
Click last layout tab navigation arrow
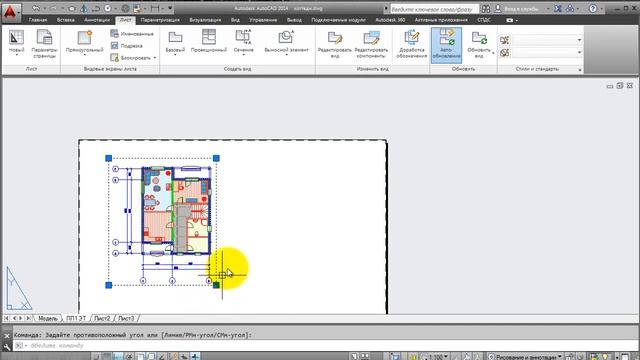click(x=29, y=318)
